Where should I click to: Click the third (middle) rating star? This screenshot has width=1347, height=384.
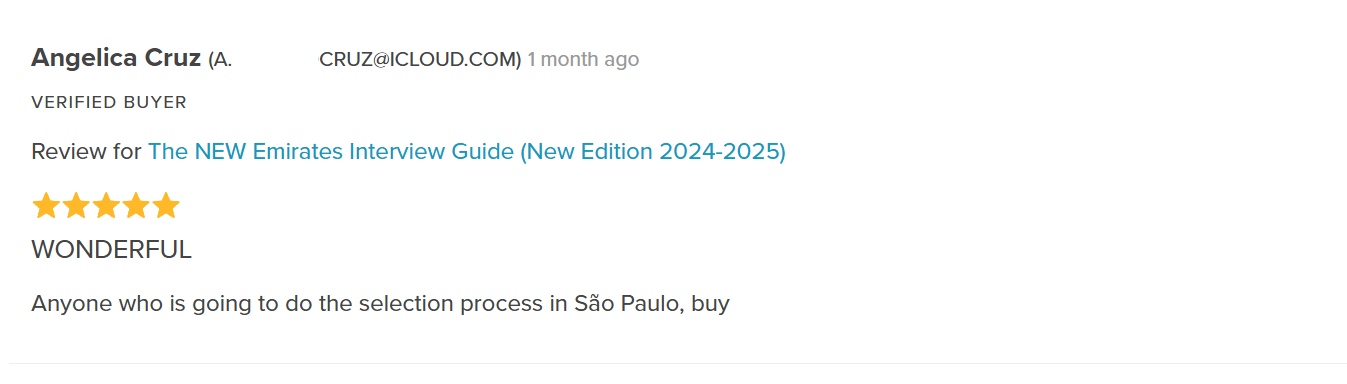(106, 206)
